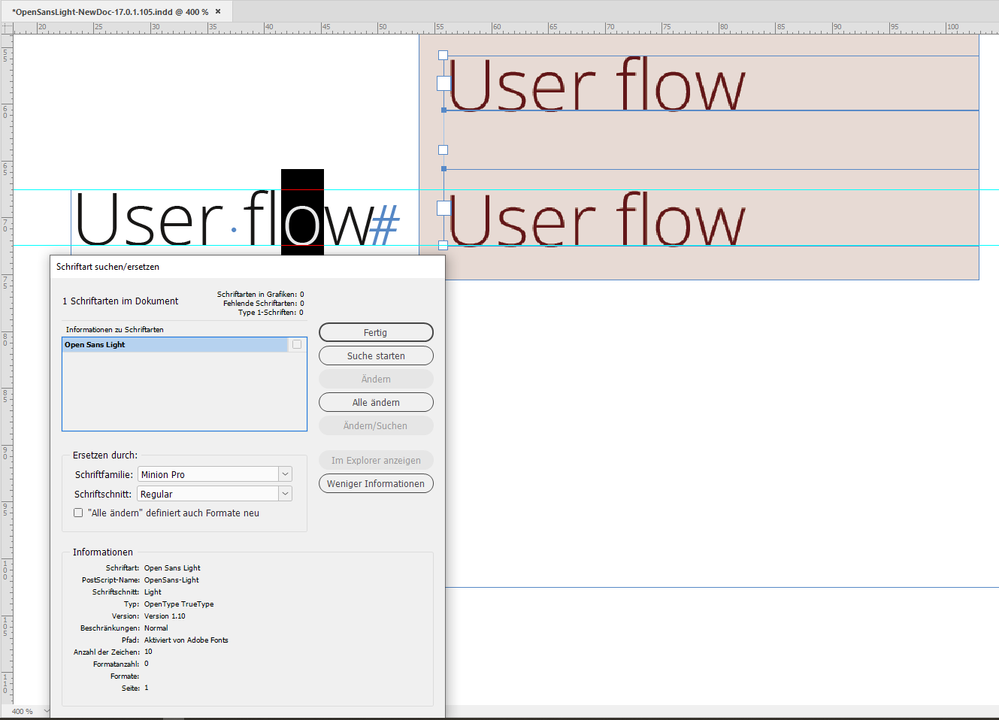This screenshot has width=999, height=720.
Task: Click Weniger Informationen to collapse details
Action: point(375,483)
